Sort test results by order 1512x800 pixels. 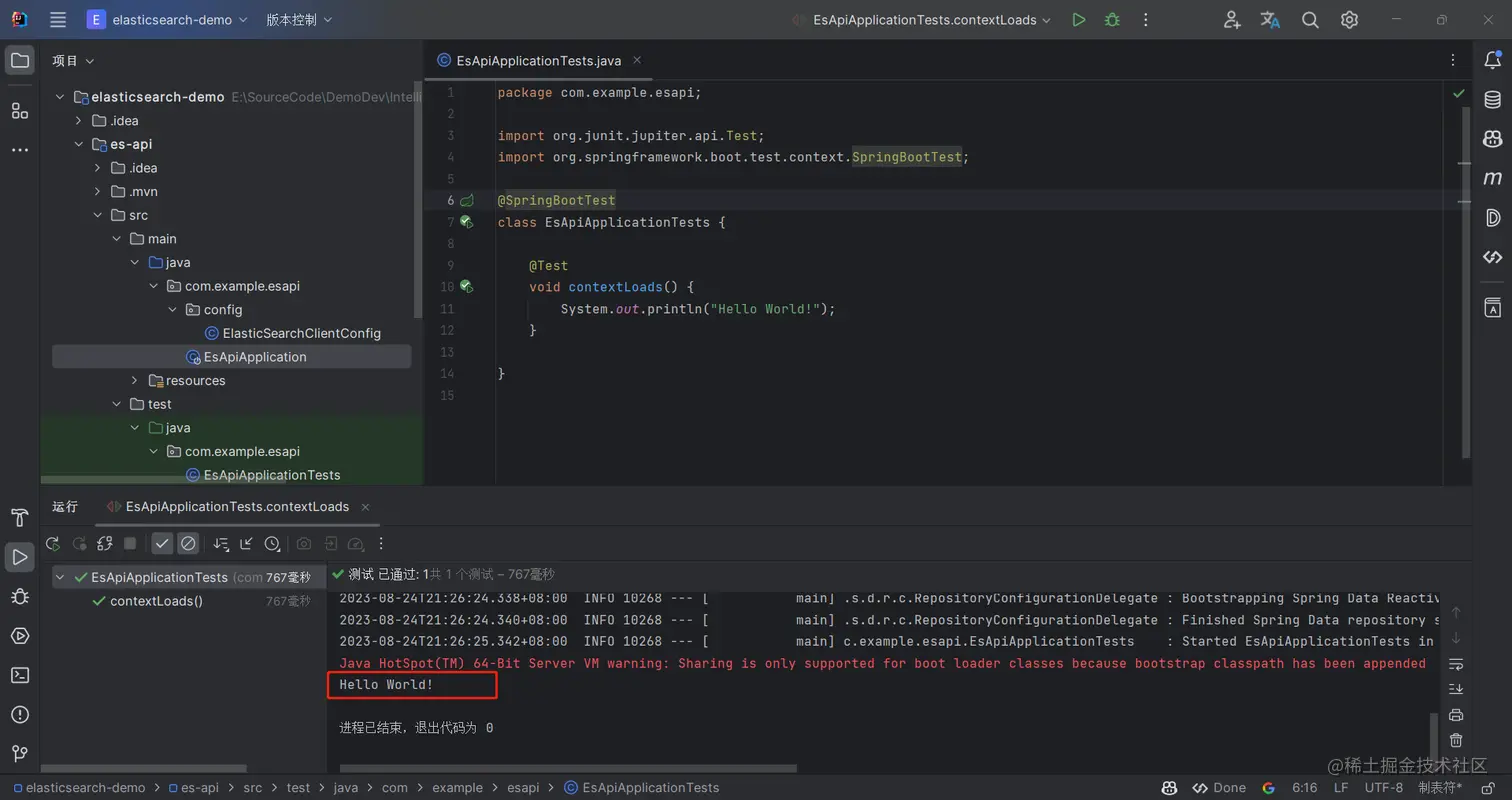pyautogui.click(x=221, y=544)
